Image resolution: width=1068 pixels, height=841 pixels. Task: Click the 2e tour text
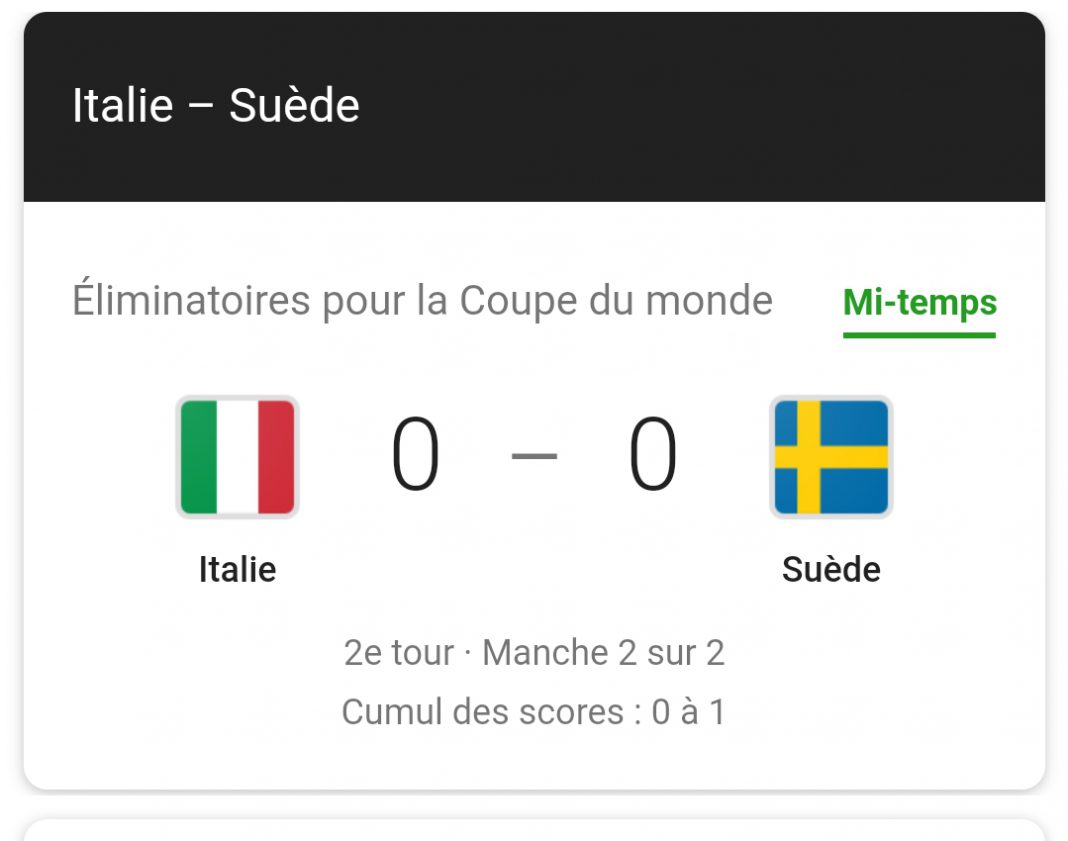[x=398, y=652]
